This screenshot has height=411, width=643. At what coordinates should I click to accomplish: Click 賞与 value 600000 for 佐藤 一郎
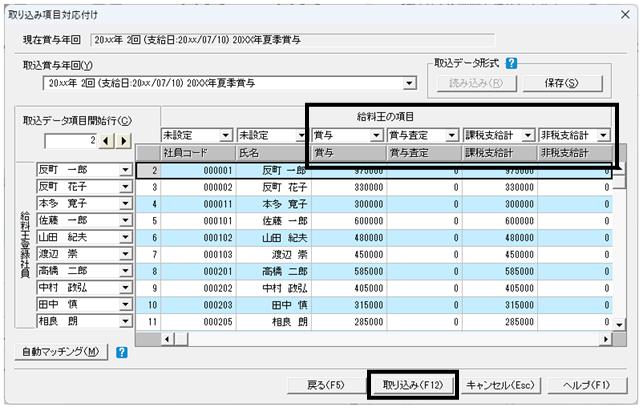click(x=349, y=221)
